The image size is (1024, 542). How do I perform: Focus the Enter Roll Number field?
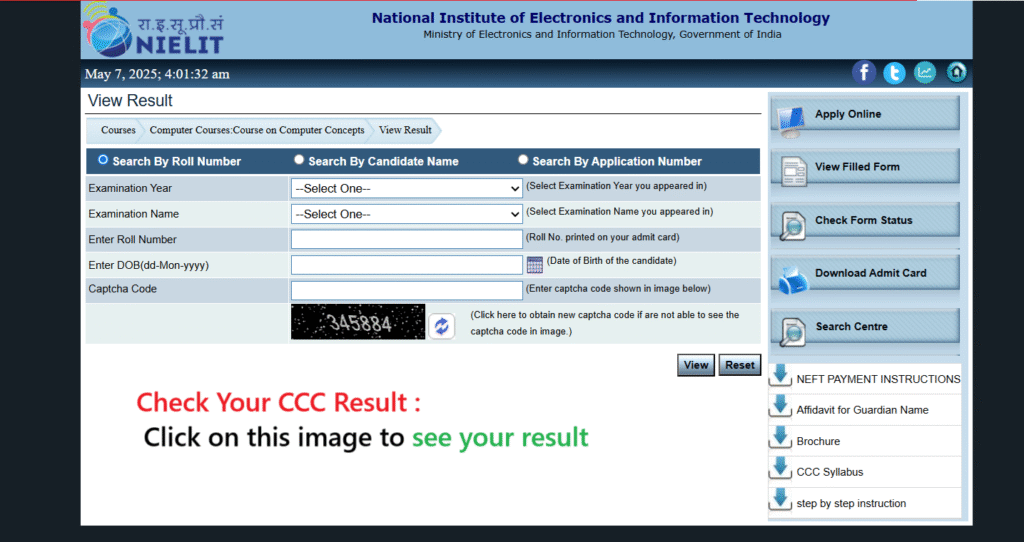pyautogui.click(x=406, y=239)
